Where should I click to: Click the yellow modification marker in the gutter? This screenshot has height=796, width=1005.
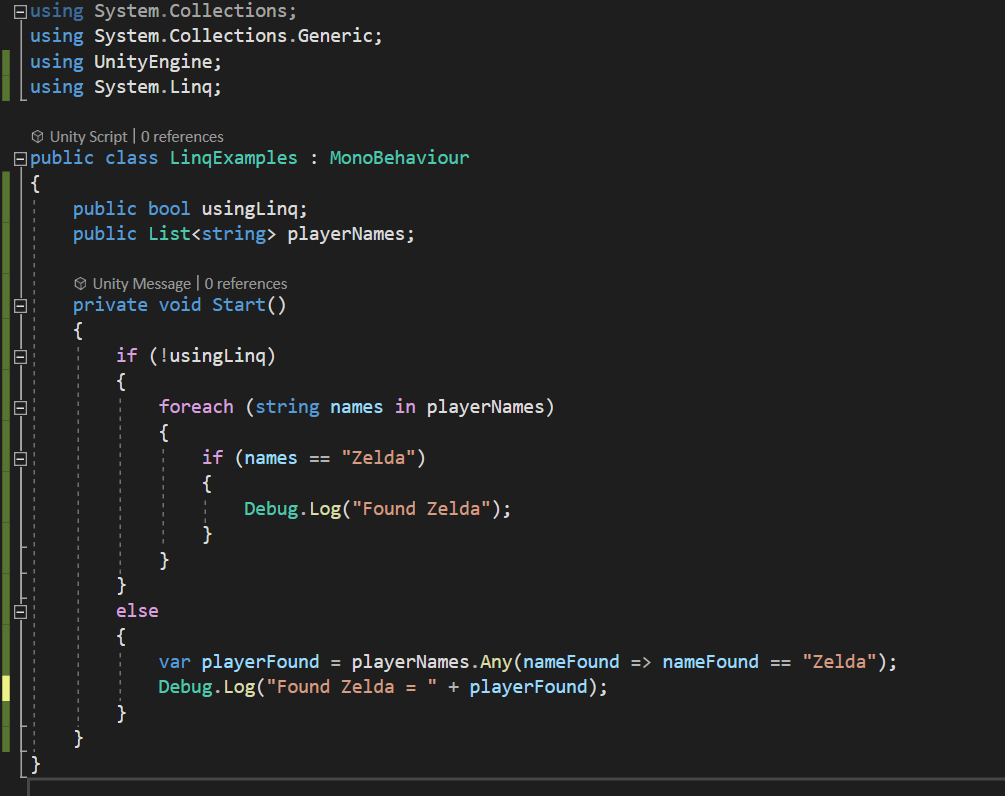click(x=5, y=686)
